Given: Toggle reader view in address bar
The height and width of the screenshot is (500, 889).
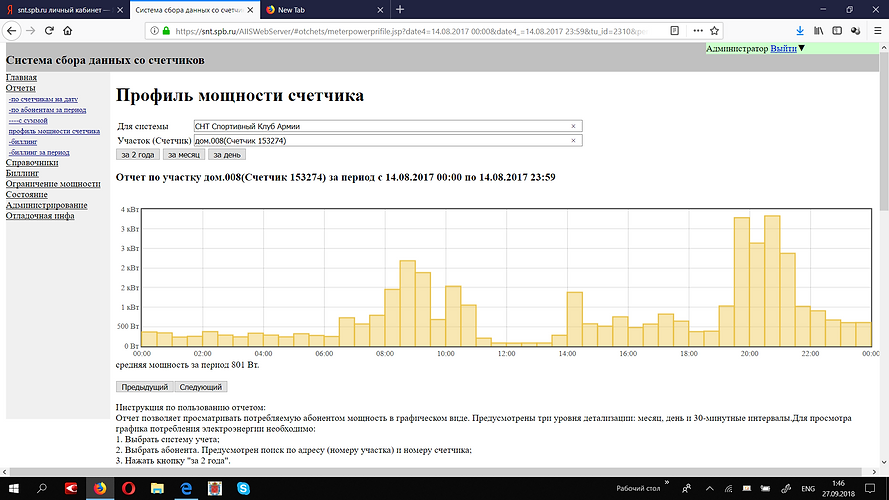Looking at the screenshot, I should (x=675, y=31).
